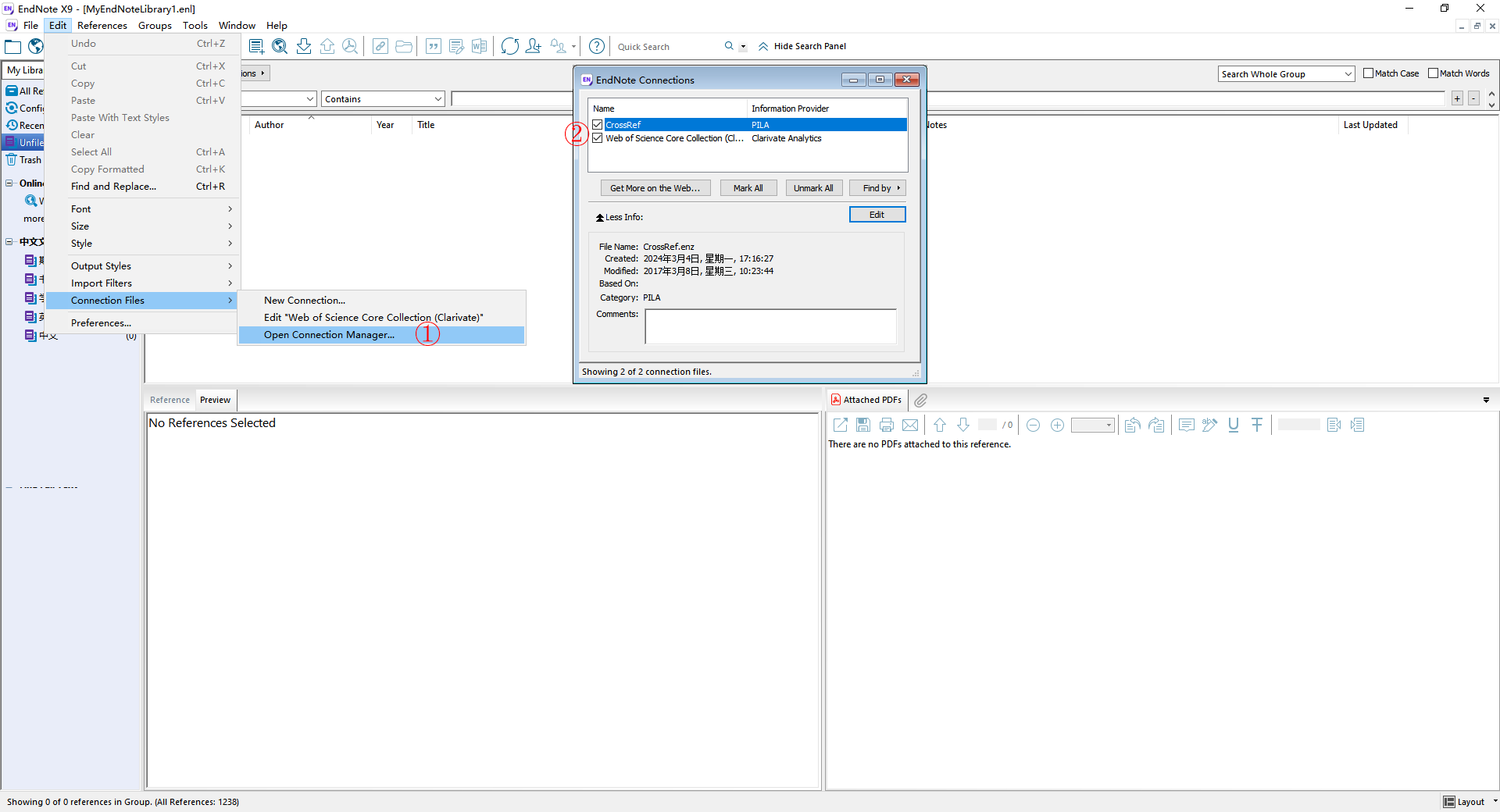Image resolution: width=1500 pixels, height=812 pixels.
Task: Click the PDF zoom in plus icon
Action: coord(1057,425)
